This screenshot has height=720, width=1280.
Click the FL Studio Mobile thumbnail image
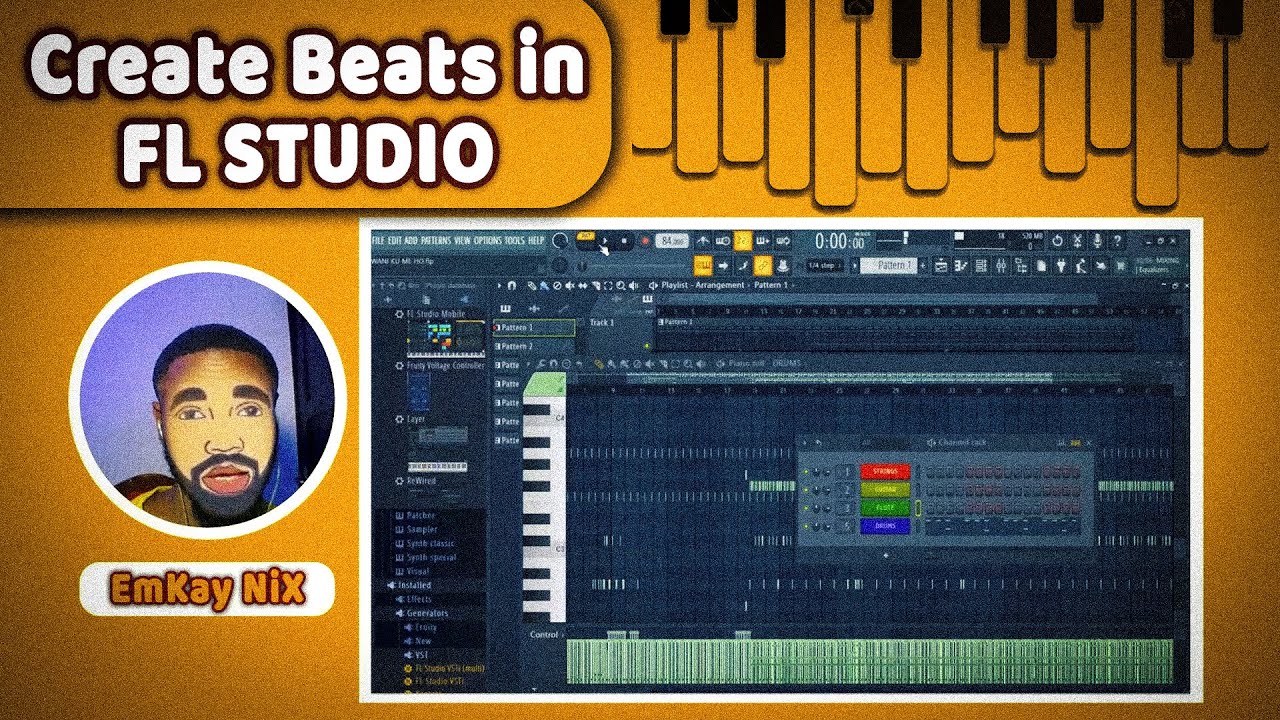[446, 339]
